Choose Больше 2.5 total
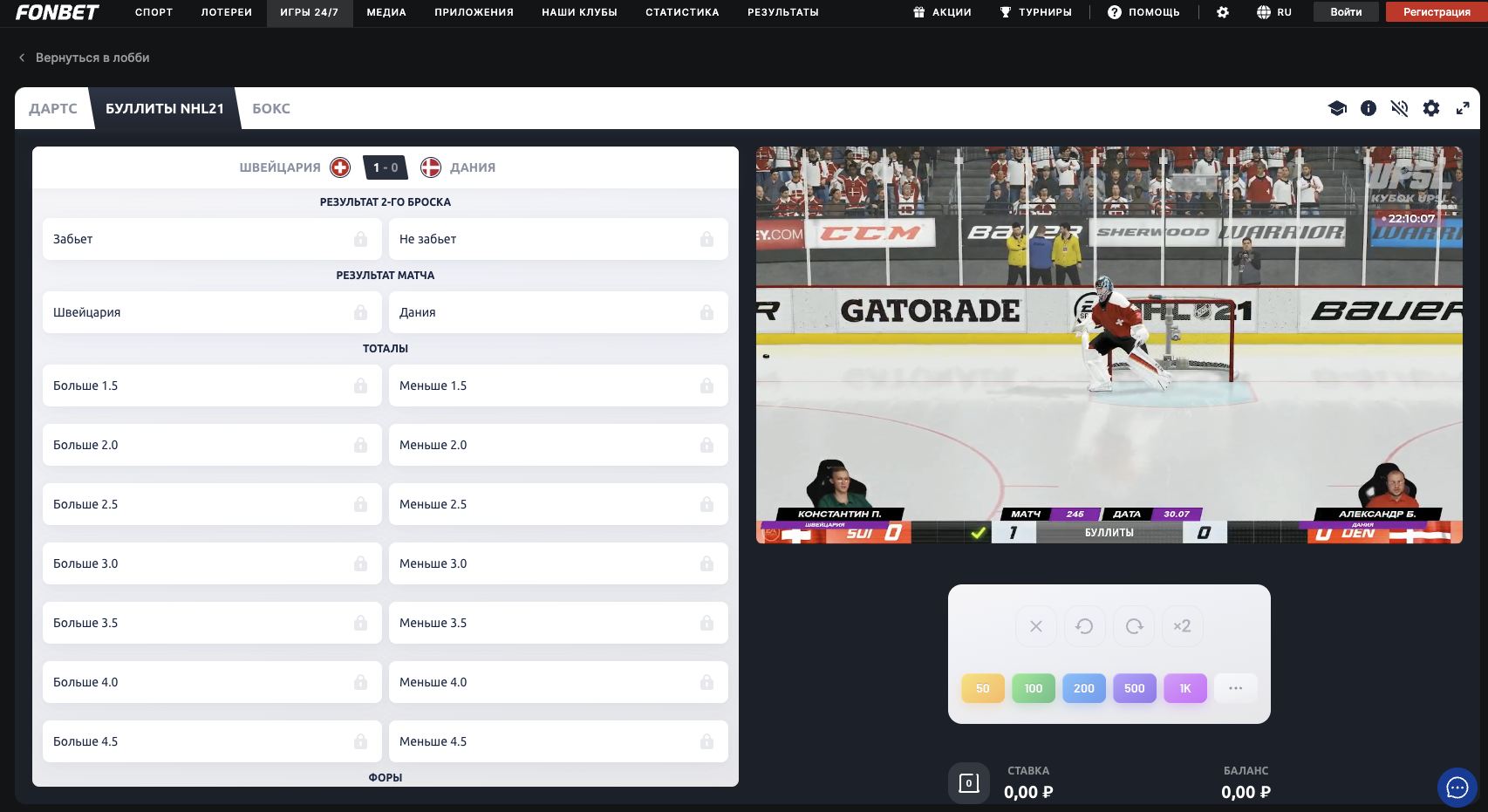This screenshot has width=1488, height=812. (212, 504)
